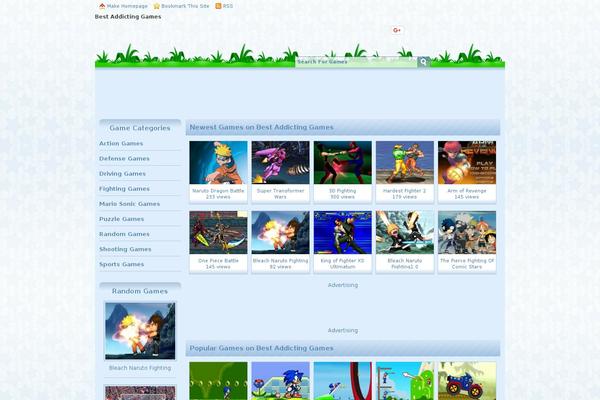Open the Random Games category link
The image size is (600, 400).
click(x=124, y=234)
